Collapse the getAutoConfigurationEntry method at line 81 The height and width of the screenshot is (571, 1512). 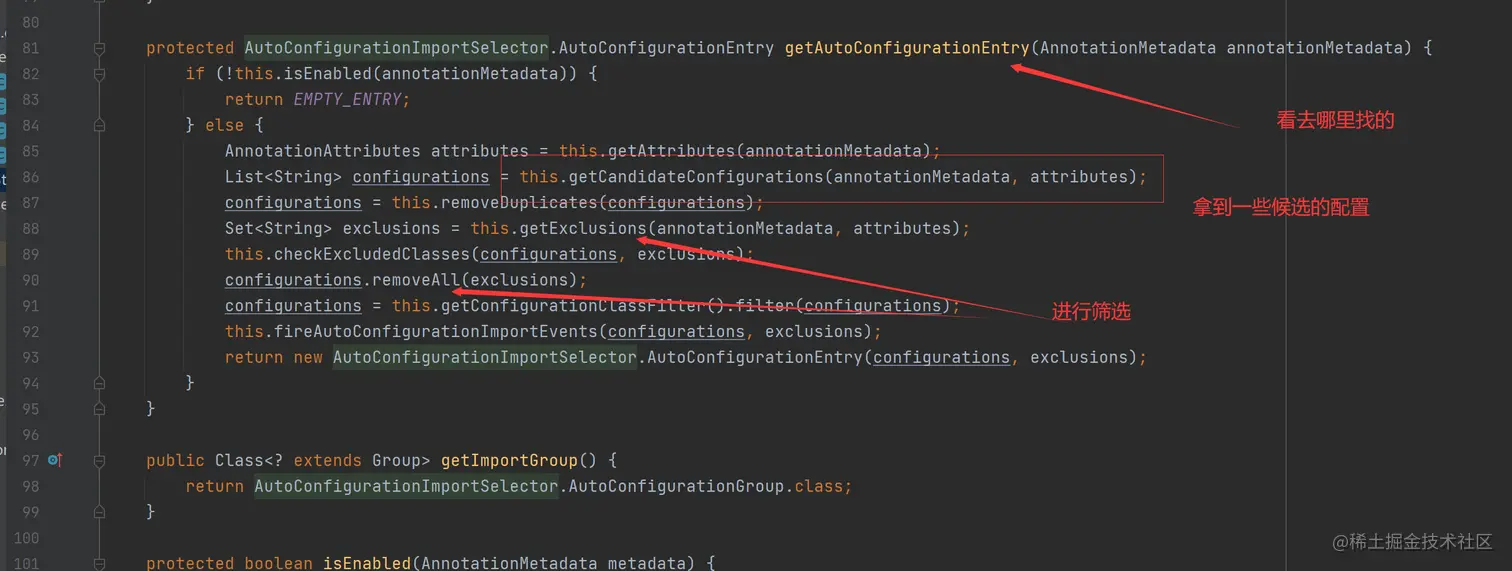coord(99,48)
